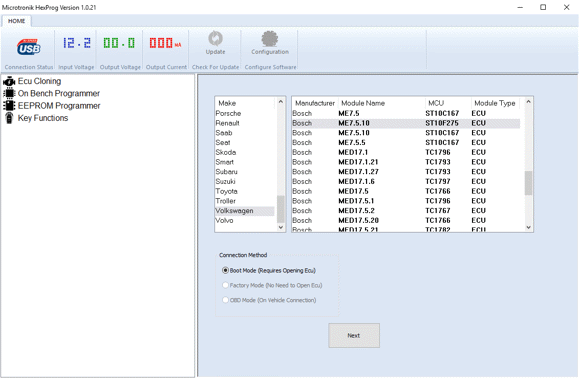The image size is (579, 378).
Task: Click down arrow of module list scrollbar
Action: click(528, 227)
